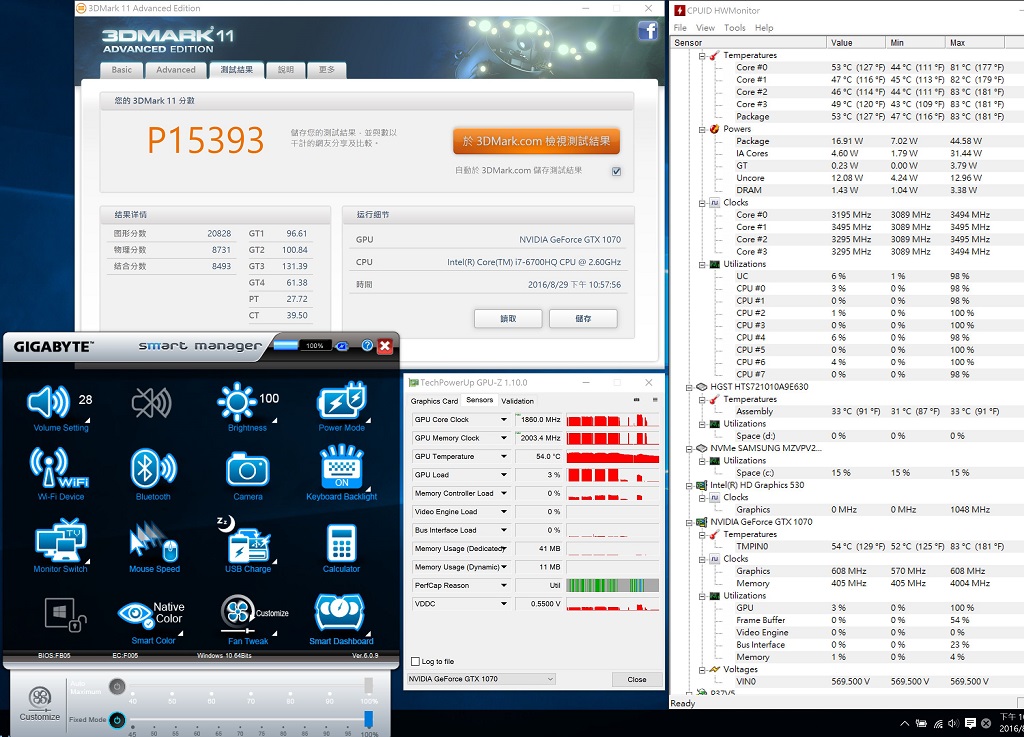Open the GPU selection combo box in GPU-Z

click(481, 679)
